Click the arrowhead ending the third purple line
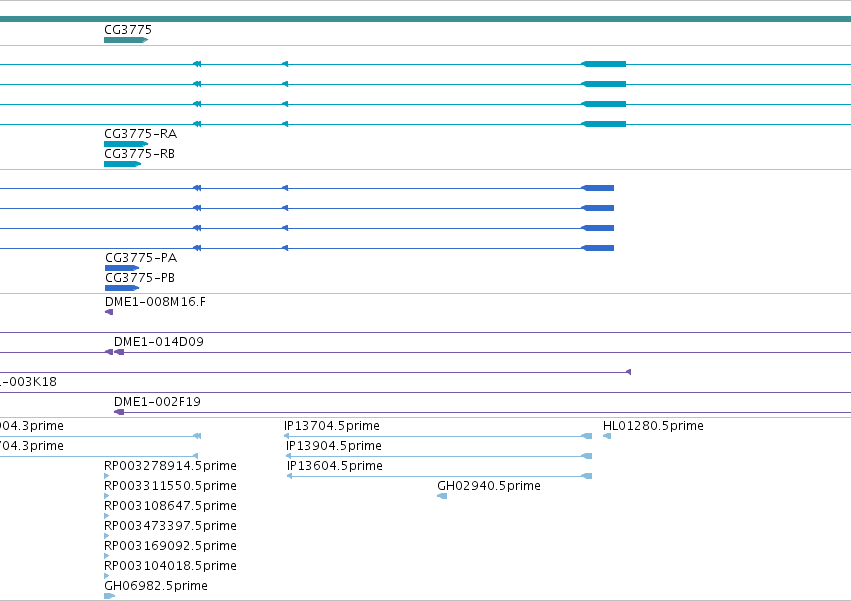 click(x=628, y=372)
